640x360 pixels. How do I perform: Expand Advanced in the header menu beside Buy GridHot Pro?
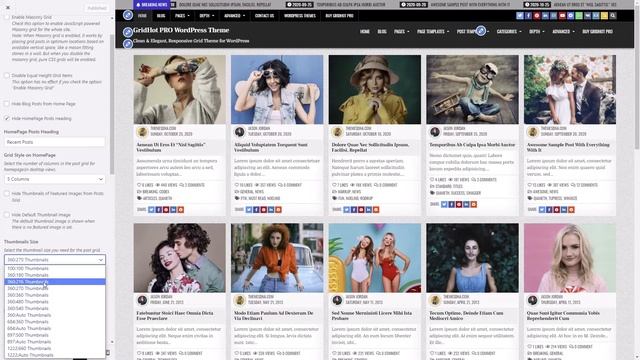pyautogui.click(x=563, y=31)
